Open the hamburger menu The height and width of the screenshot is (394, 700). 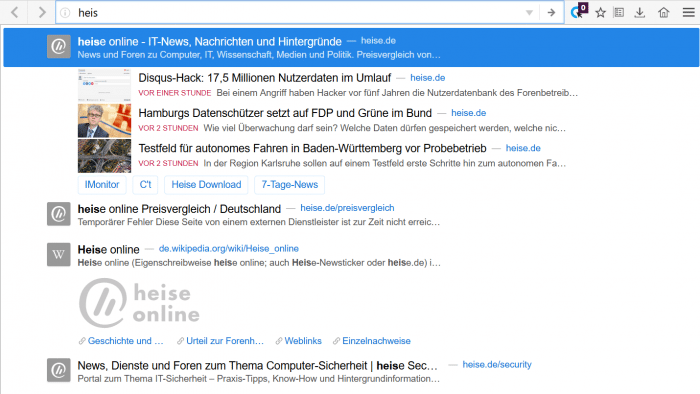[689, 12]
